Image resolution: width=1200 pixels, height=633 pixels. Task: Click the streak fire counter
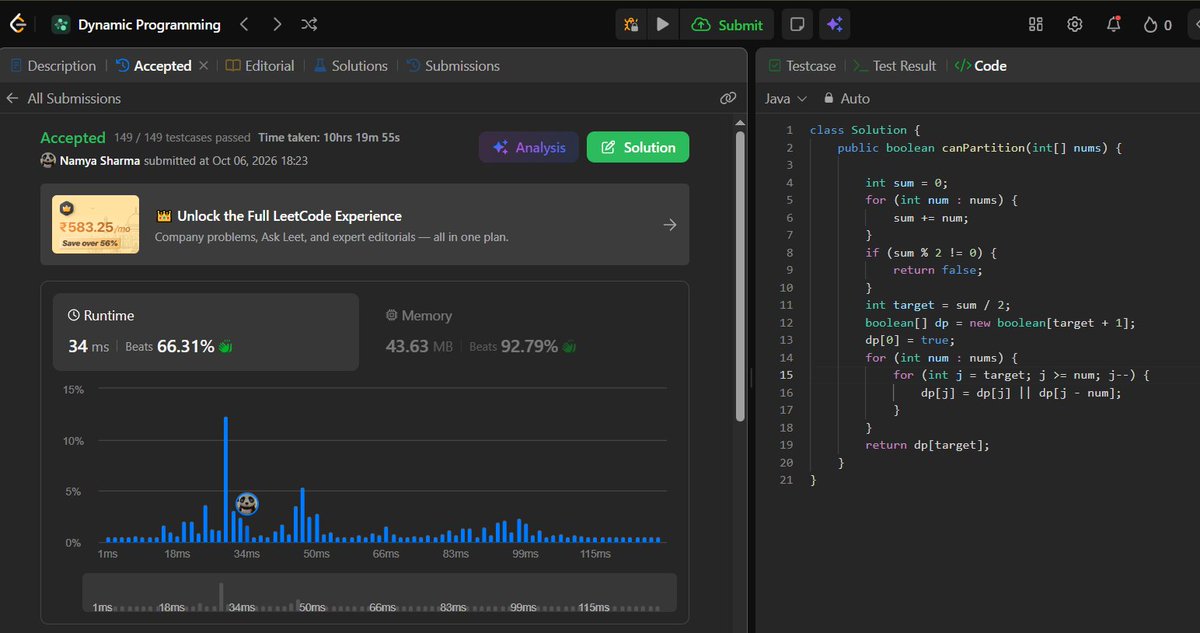point(1157,25)
